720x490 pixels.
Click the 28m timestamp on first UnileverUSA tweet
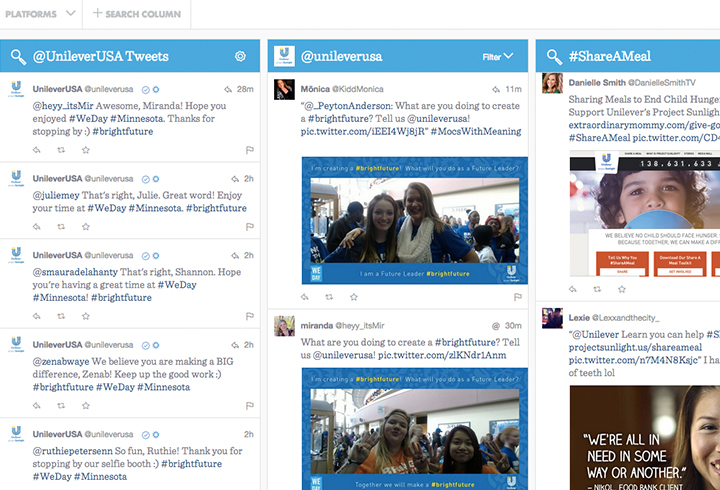point(245,89)
